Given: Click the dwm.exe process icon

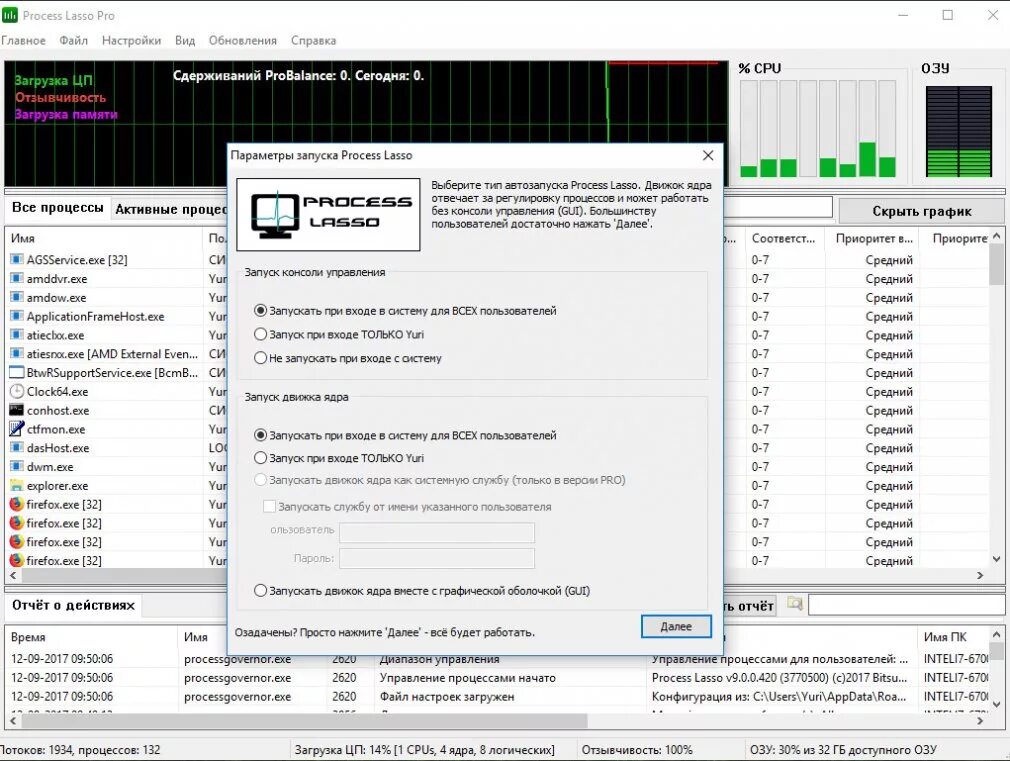Looking at the screenshot, I should pyautogui.click(x=16, y=467).
